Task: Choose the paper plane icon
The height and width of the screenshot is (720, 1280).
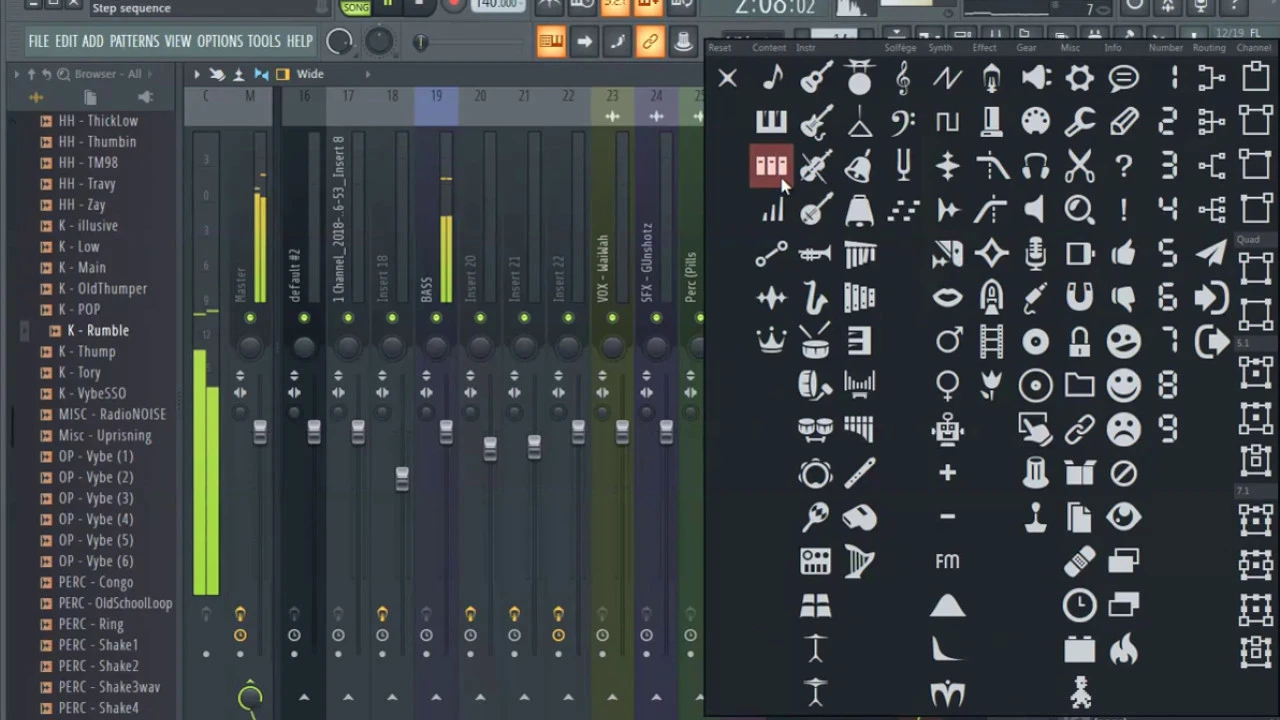Action: [1211, 253]
